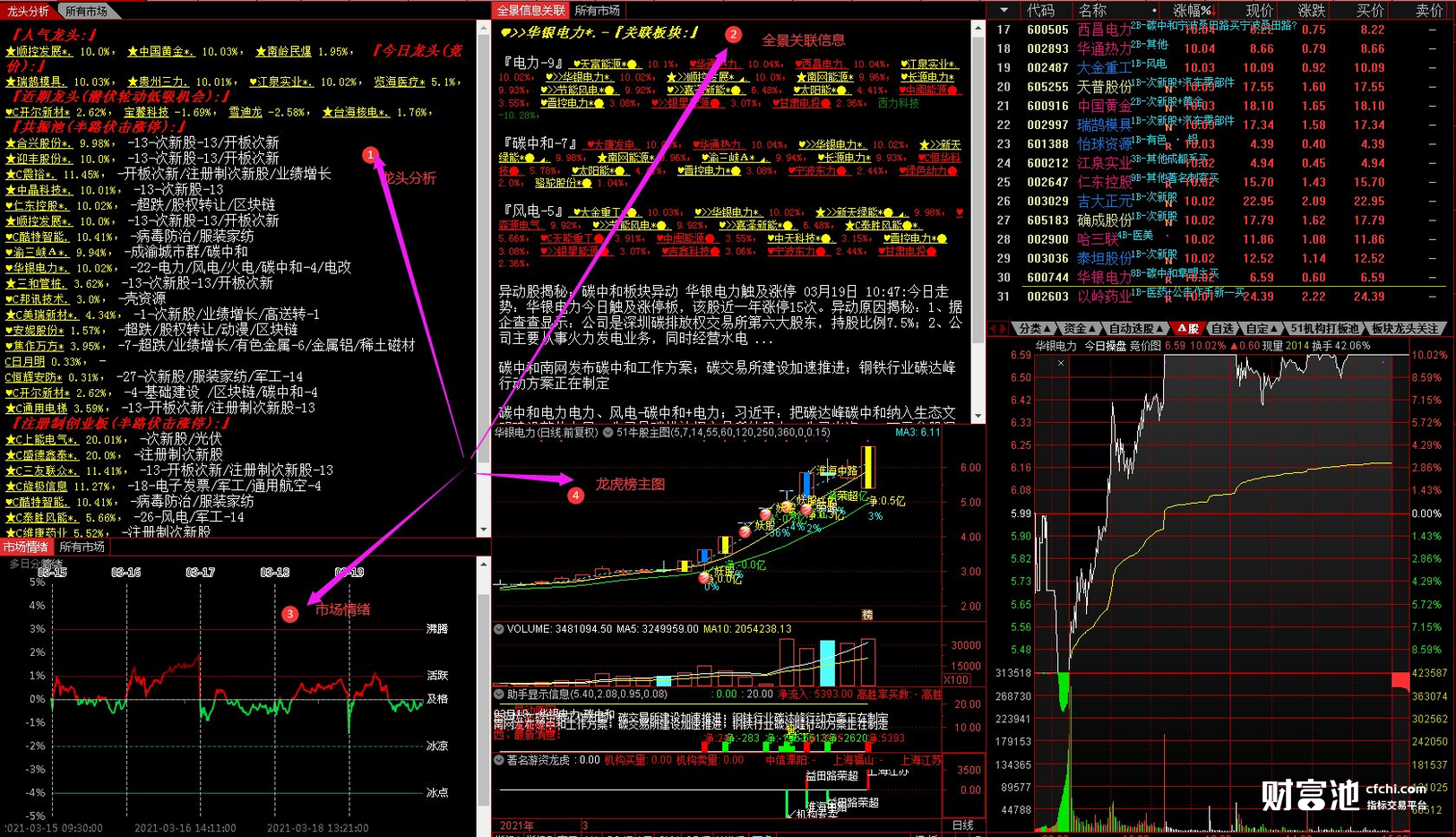Open 南岭民爆 link under 人气龙头
Image resolution: width=1456 pixels, height=837 pixels.
283,52
